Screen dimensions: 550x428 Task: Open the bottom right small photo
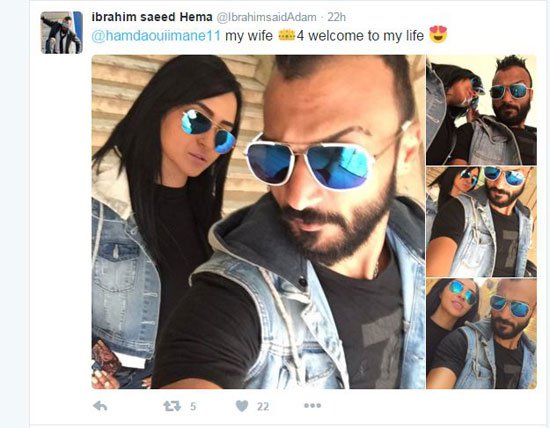(x=482, y=334)
